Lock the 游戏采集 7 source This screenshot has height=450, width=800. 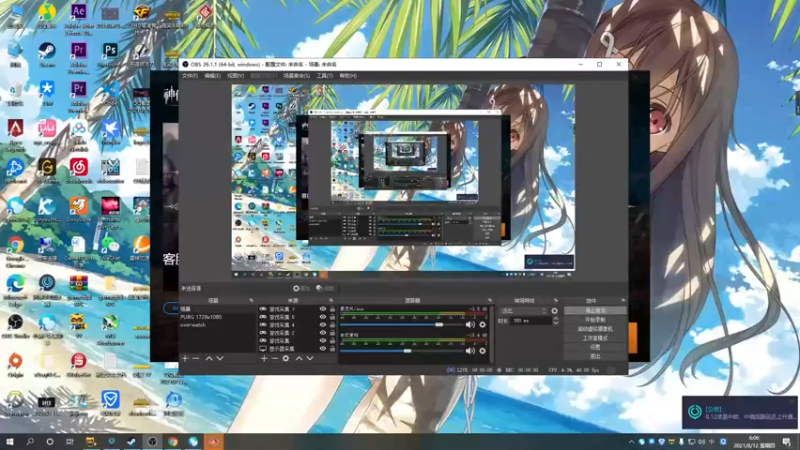coord(332,309)
